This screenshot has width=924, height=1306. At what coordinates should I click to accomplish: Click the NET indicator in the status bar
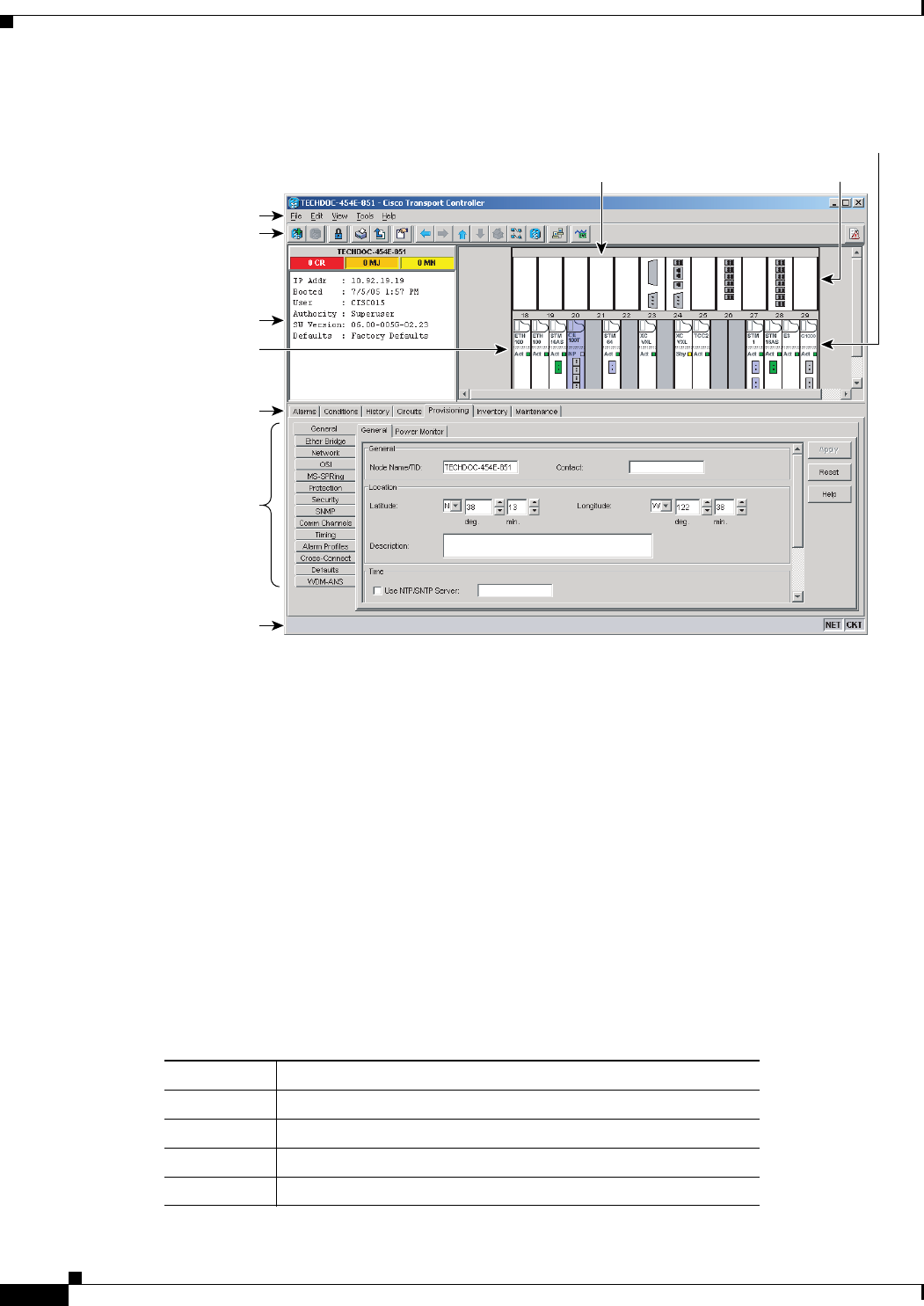click(833, 625)
